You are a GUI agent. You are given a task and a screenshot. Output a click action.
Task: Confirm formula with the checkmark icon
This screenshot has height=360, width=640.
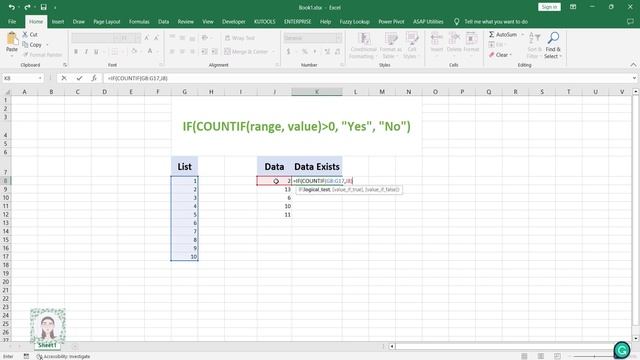(79, 78)
